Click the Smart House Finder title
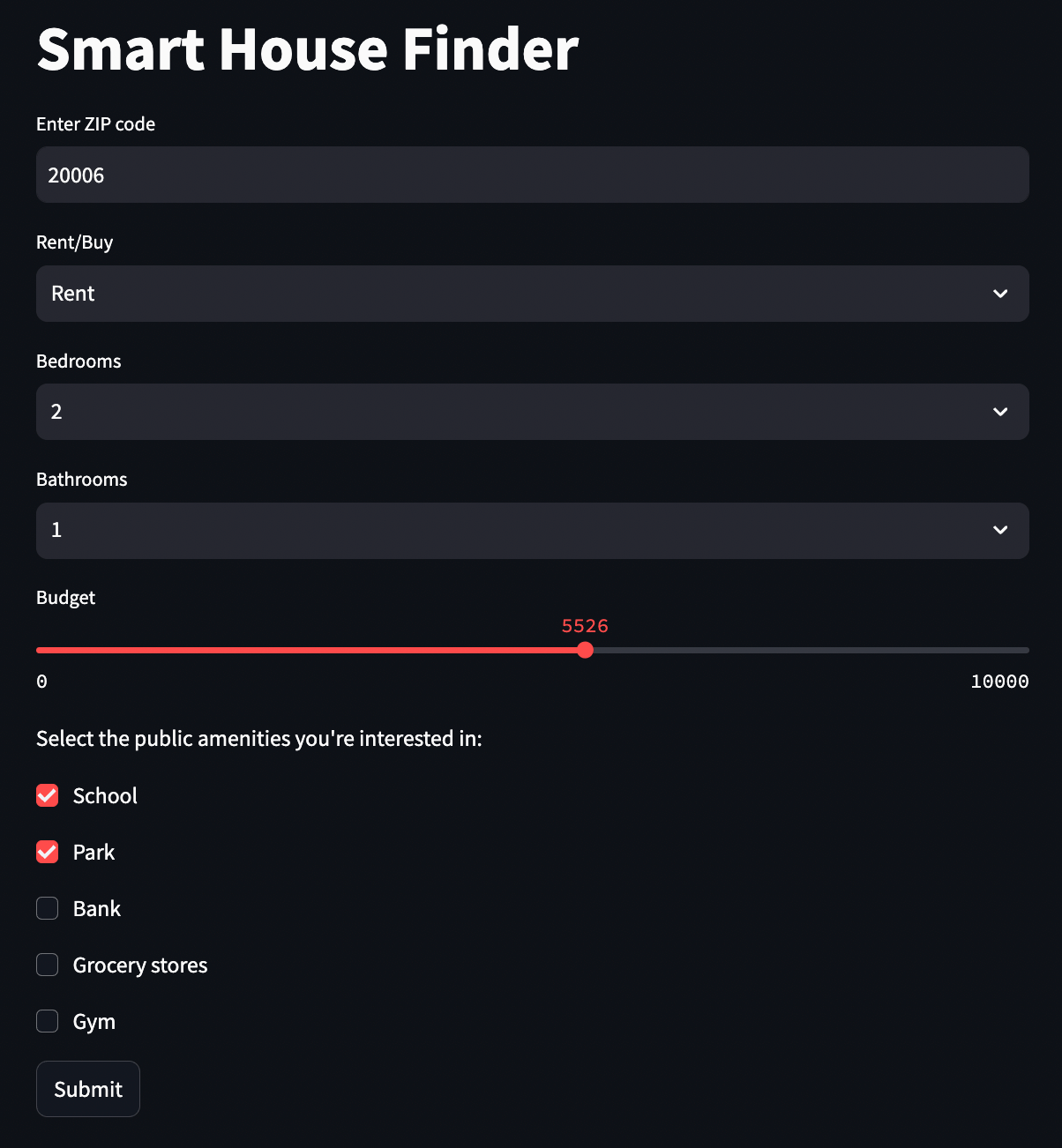The image size is (1062, 1148). 307,50
